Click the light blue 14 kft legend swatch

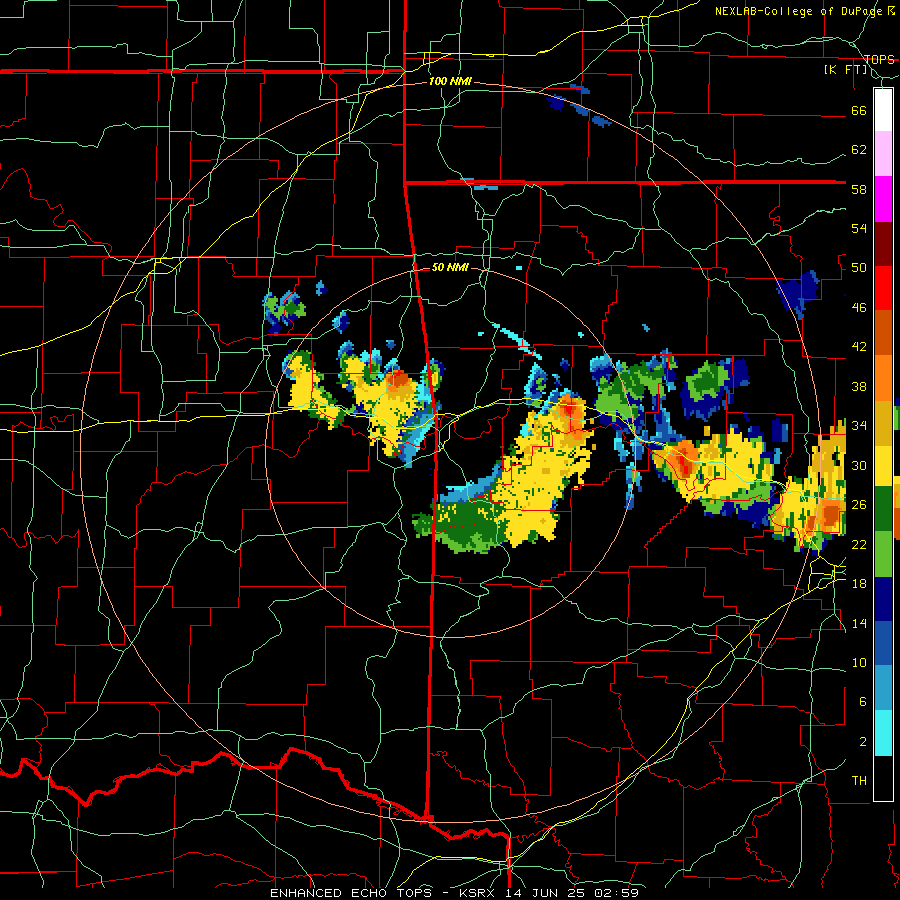(883, 688)
